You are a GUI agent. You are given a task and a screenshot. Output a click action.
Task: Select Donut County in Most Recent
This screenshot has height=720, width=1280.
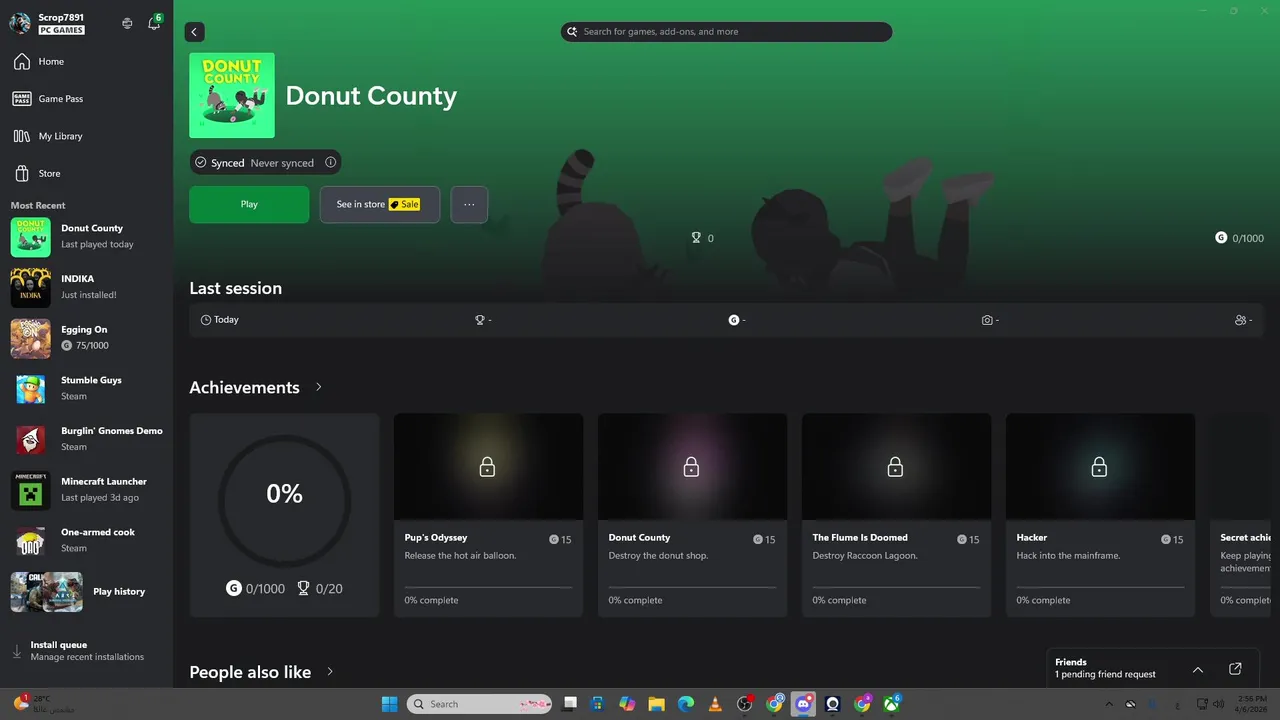tap(86, 237)
